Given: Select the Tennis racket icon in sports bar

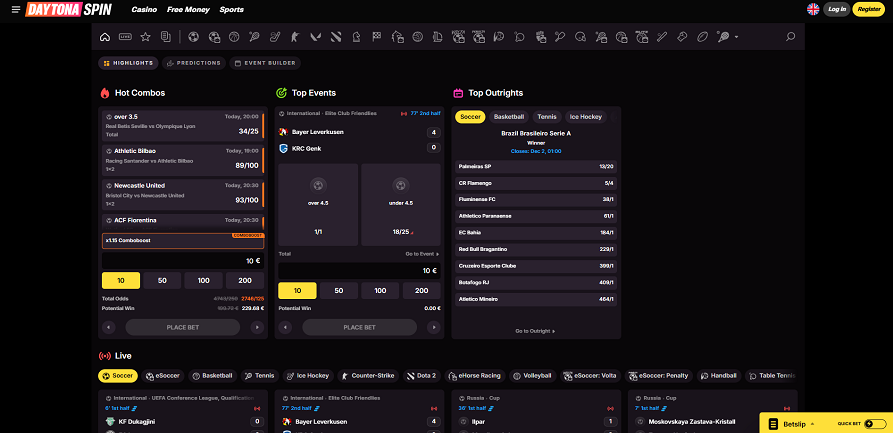Looking at the screenshot, I should (254, 37).
